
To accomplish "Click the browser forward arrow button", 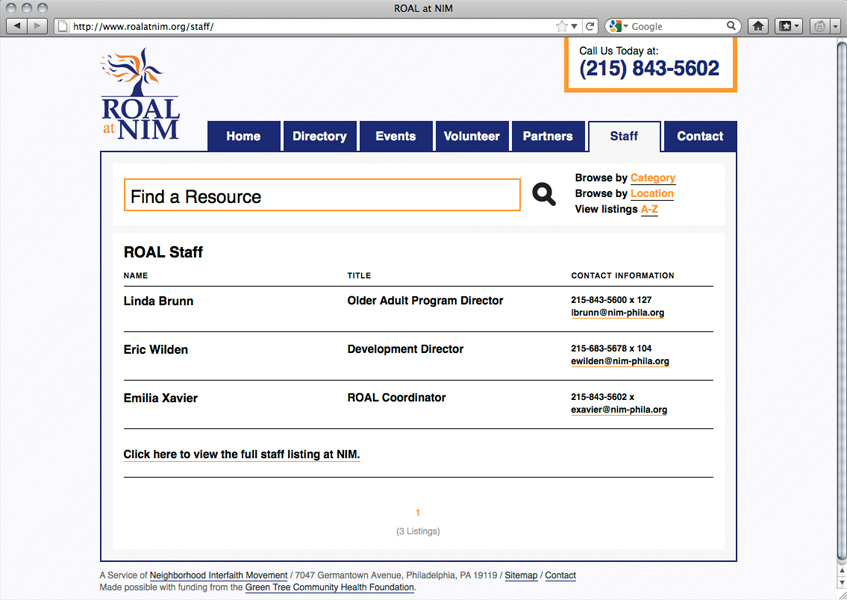I will click(x=37, y=26).
